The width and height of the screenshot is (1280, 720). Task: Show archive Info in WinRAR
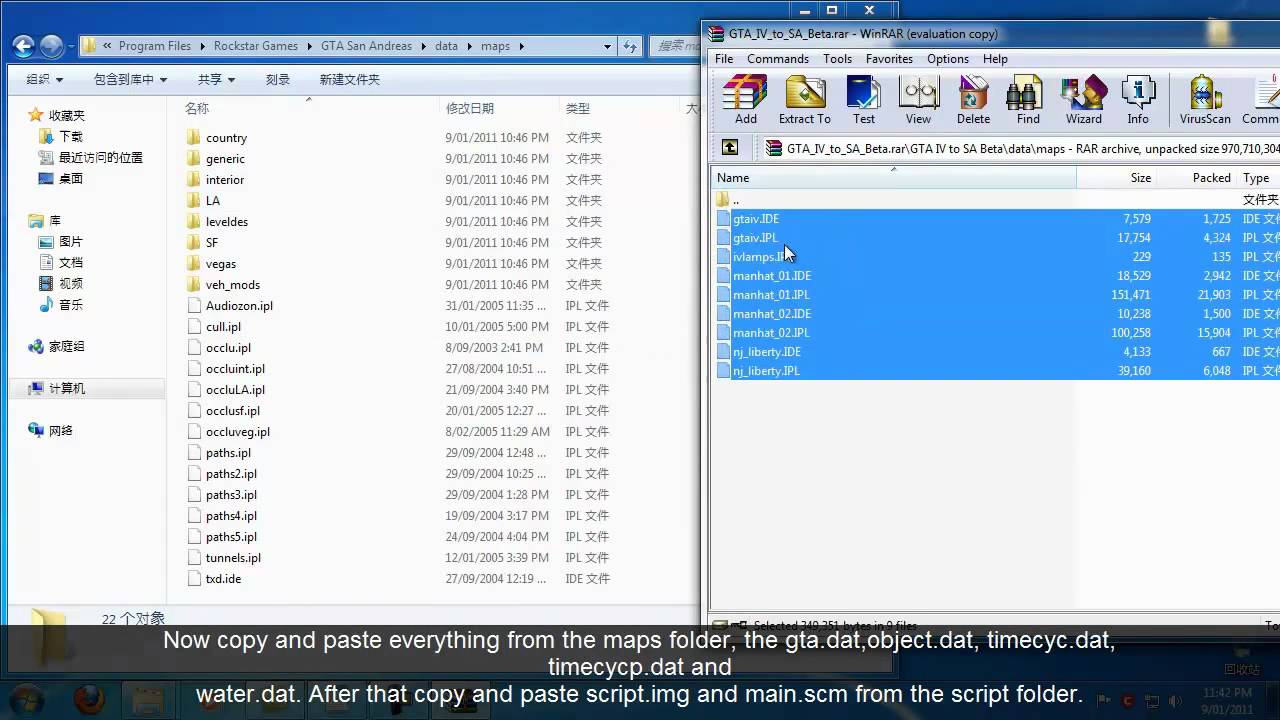tap(1138, 100)
